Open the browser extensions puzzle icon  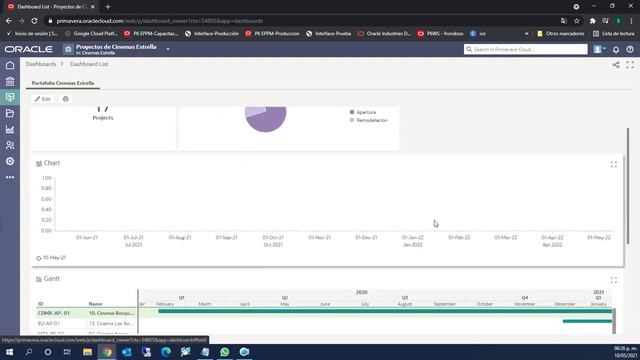(x=592, y=21)
